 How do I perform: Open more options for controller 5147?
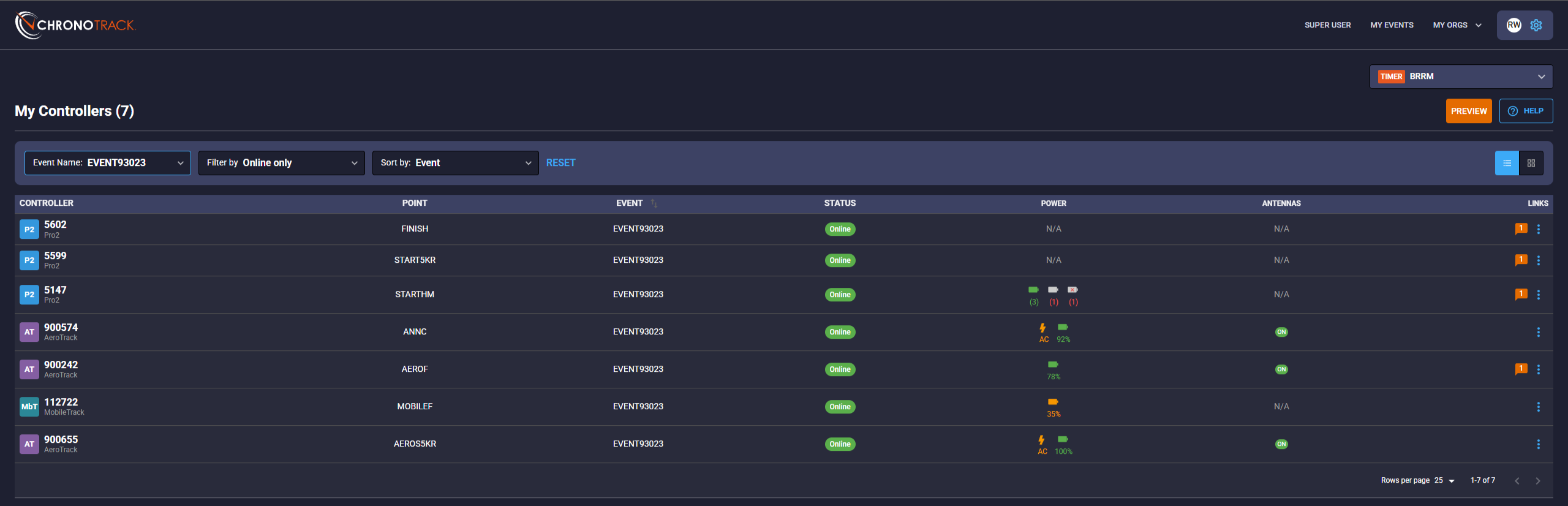click(x=1538, y=295)
